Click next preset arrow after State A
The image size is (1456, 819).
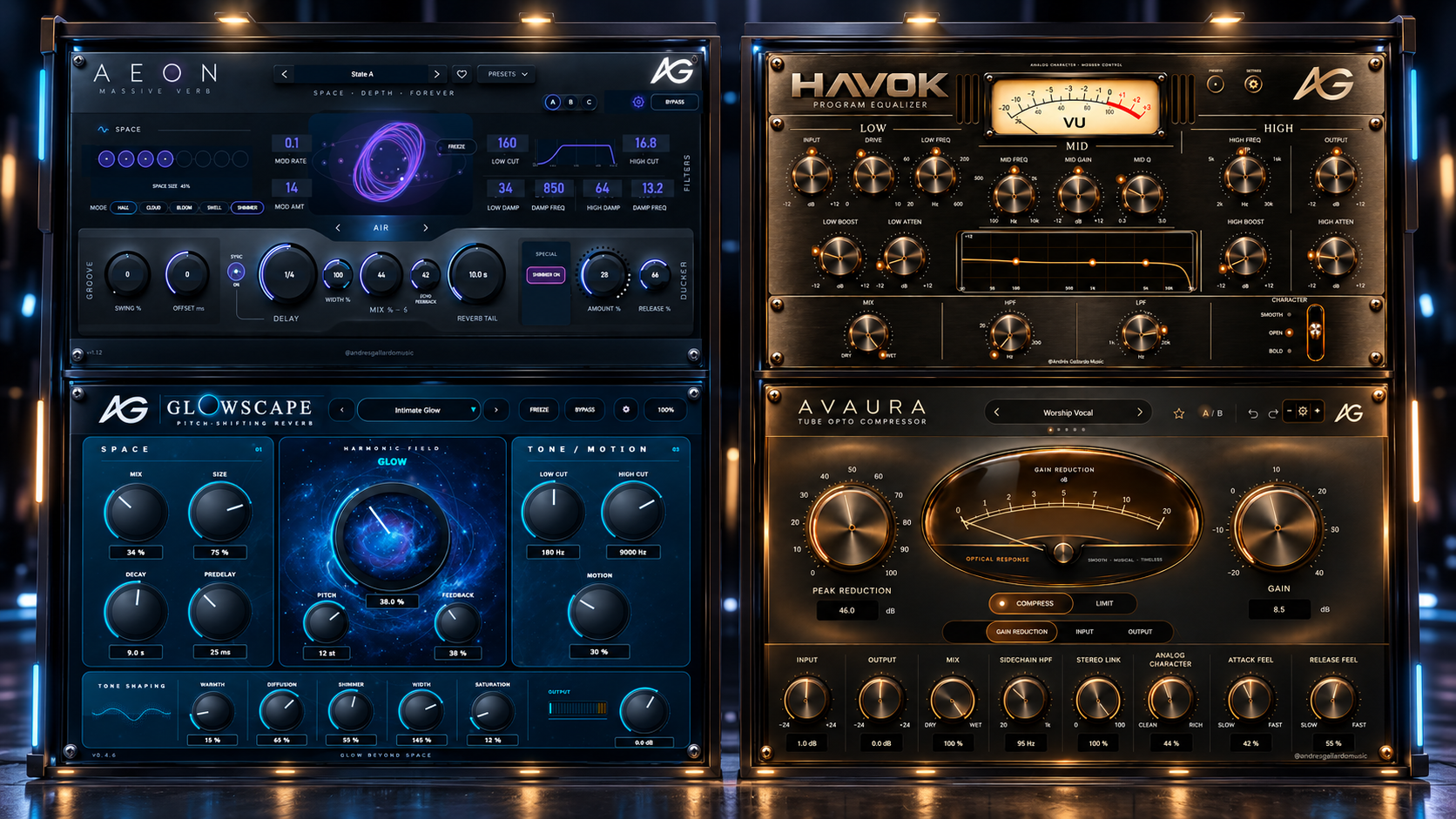(x=437, y=74)
